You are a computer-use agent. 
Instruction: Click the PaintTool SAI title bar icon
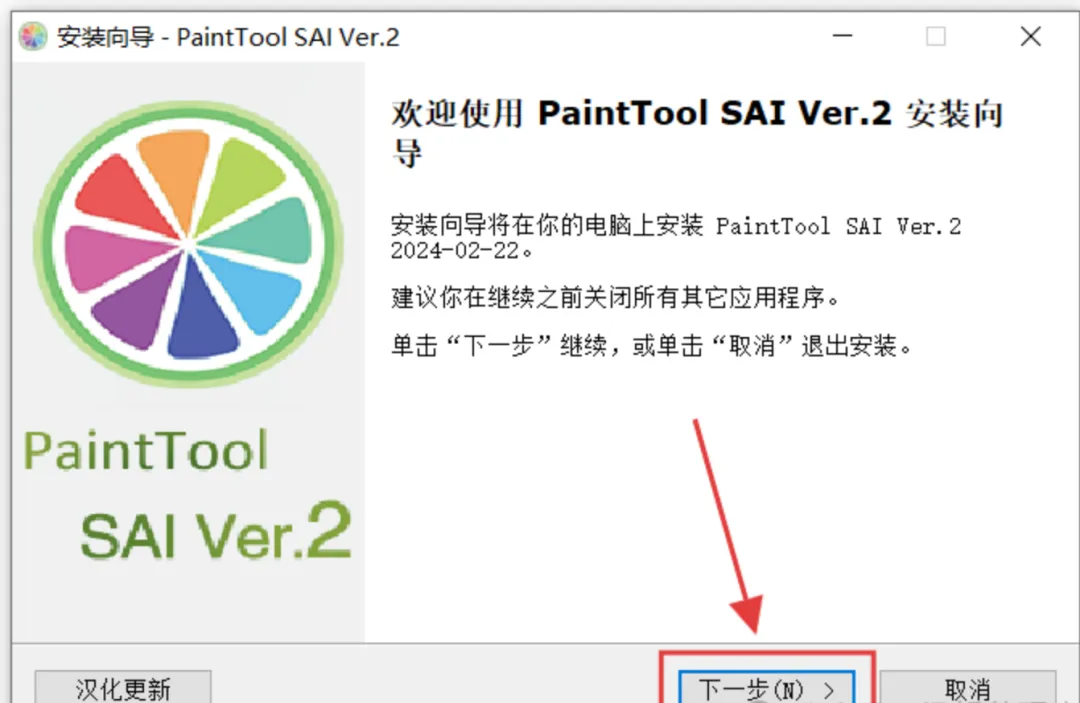click(32, 36)
